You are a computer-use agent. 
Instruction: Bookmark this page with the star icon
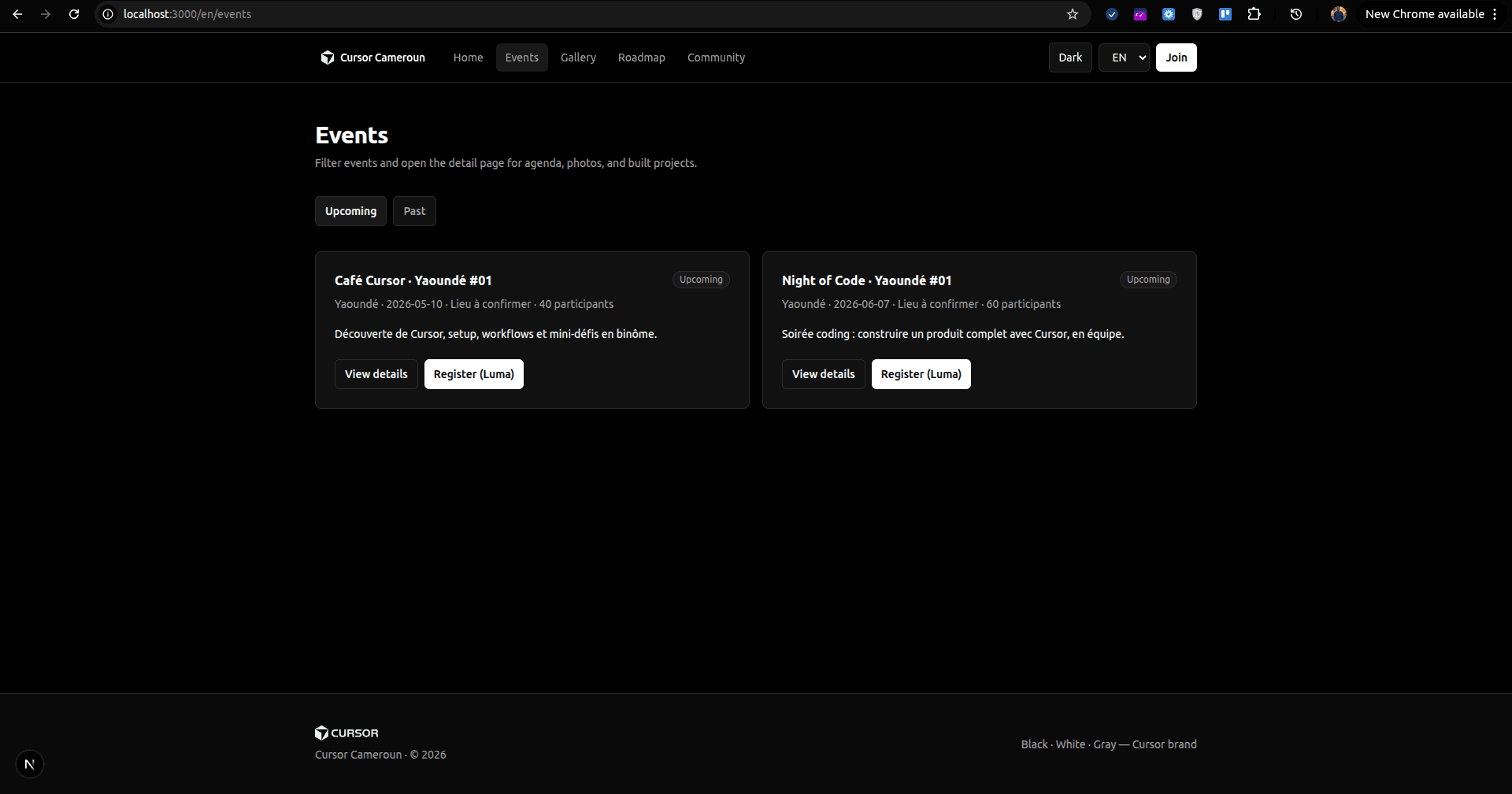click(1072, 14)
